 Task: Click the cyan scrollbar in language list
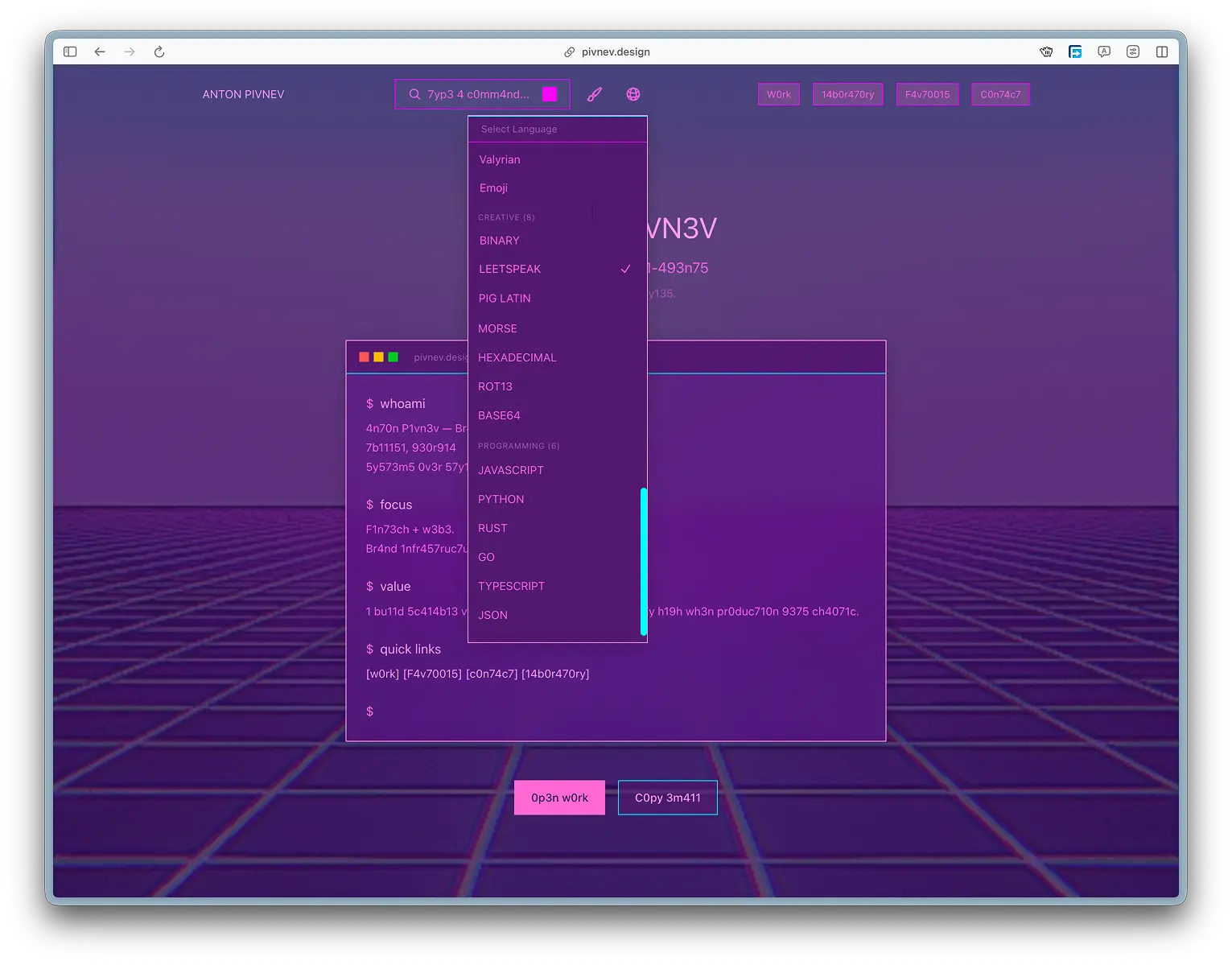click(x=644, y=561)
